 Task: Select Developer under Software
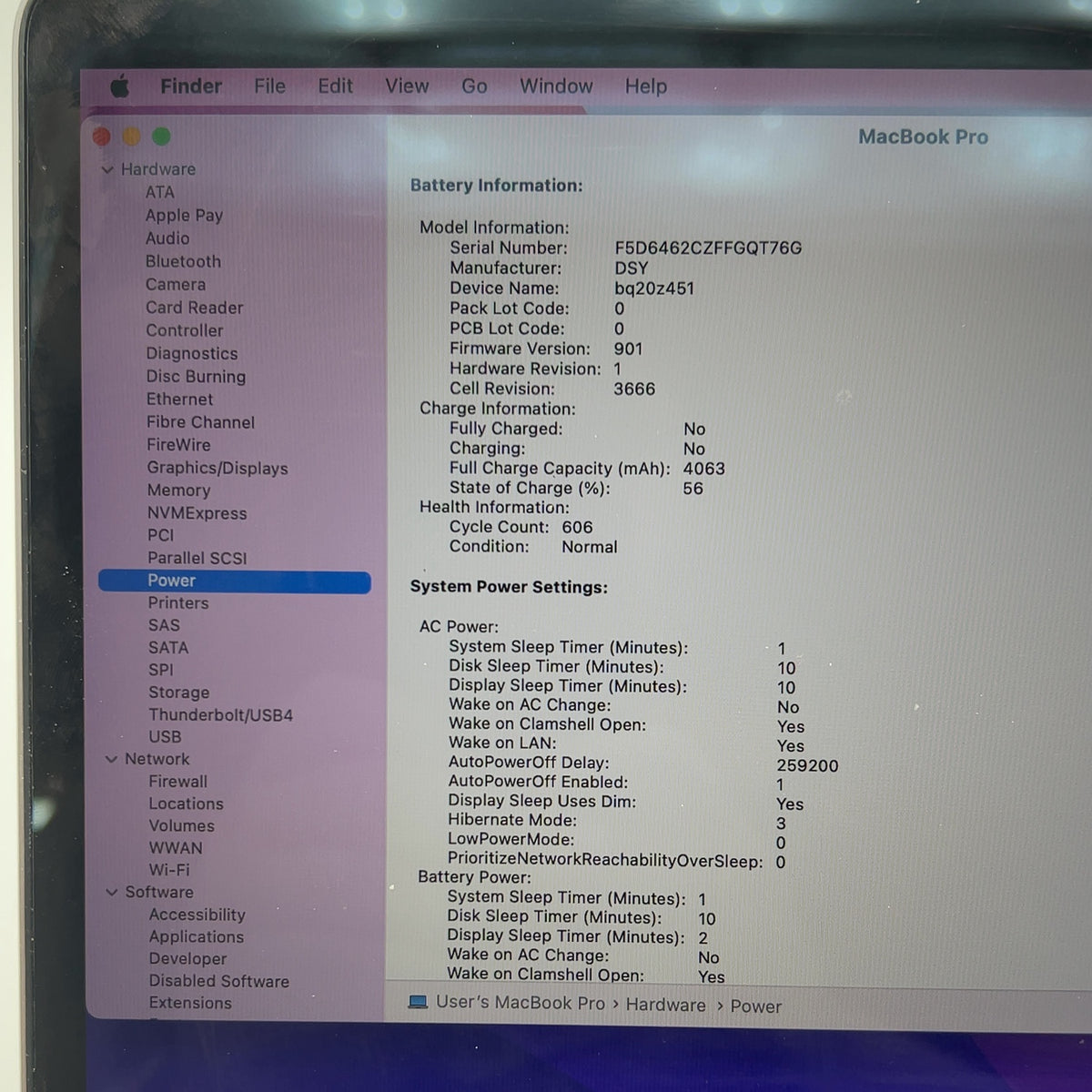188,959
